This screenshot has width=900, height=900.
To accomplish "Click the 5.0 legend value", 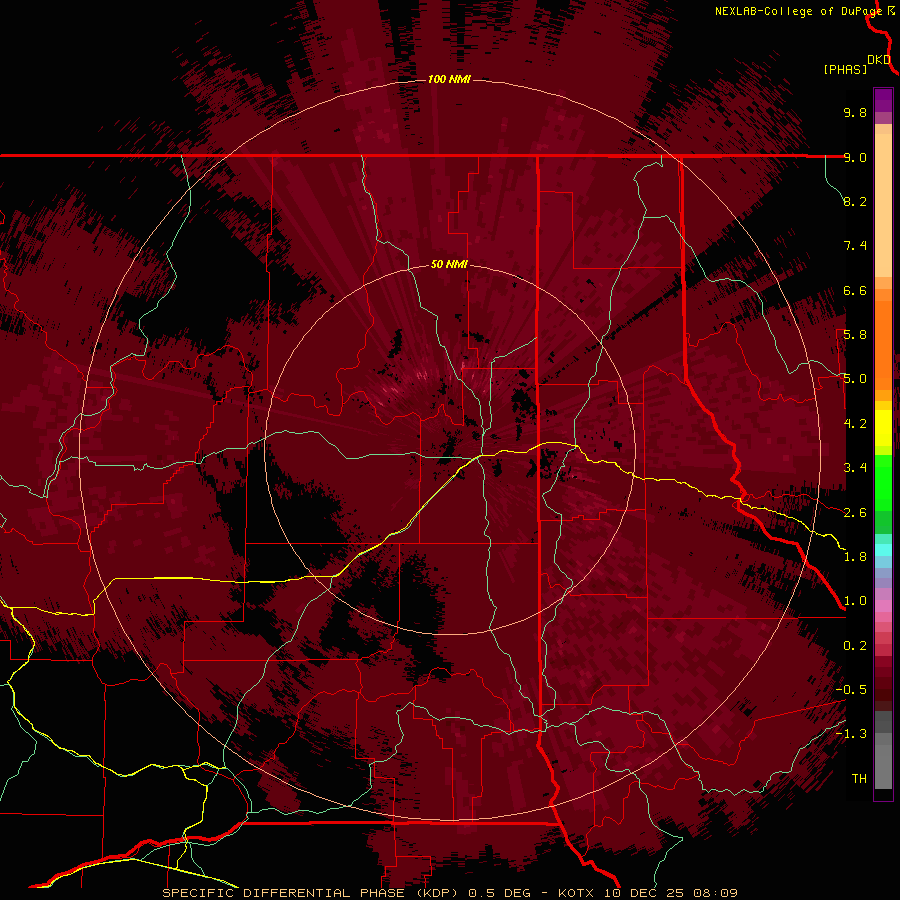I will coord(855,379).
